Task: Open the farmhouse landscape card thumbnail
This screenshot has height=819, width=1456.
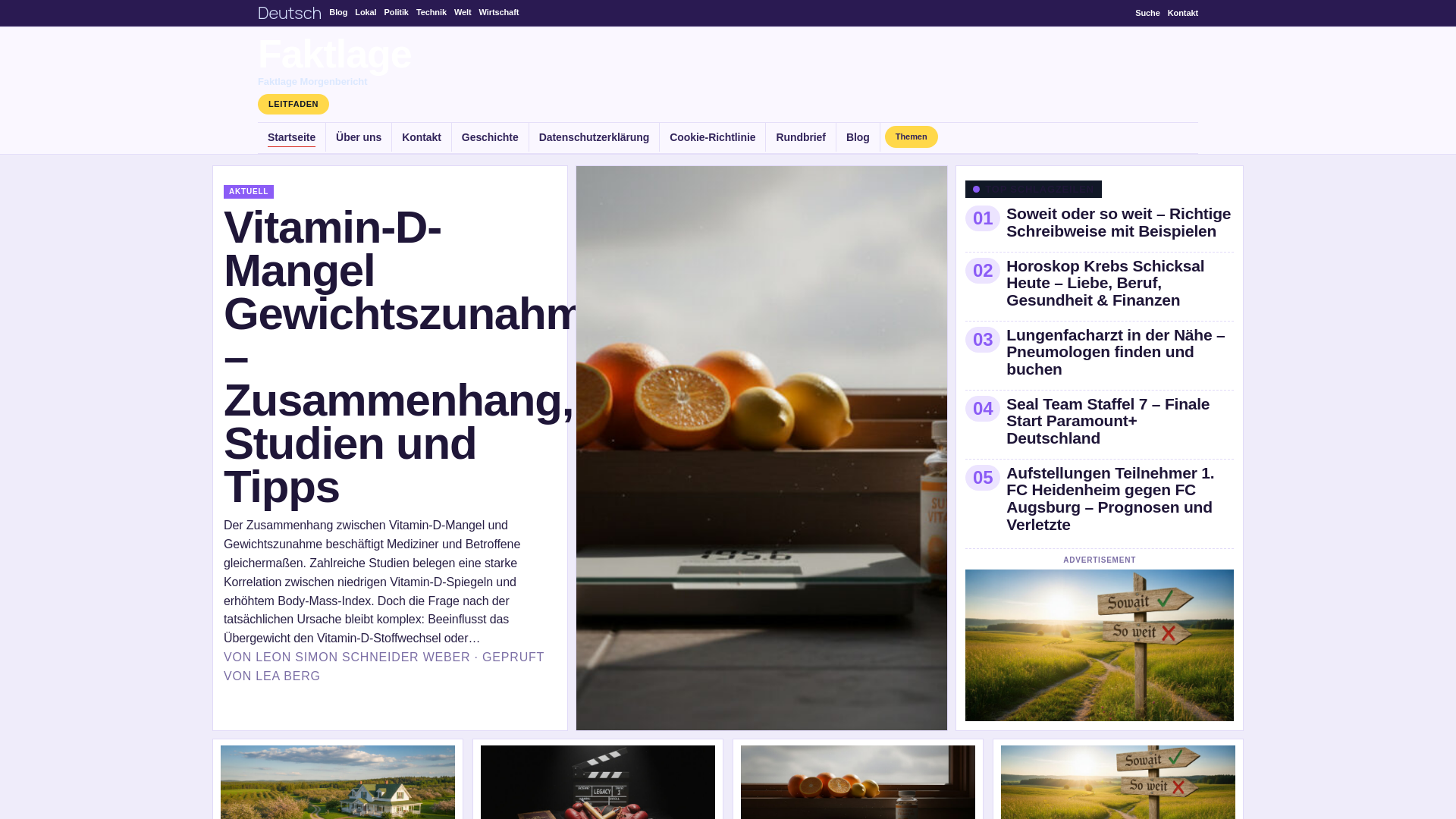Action: pyautogui.click(x=337, y=782)
